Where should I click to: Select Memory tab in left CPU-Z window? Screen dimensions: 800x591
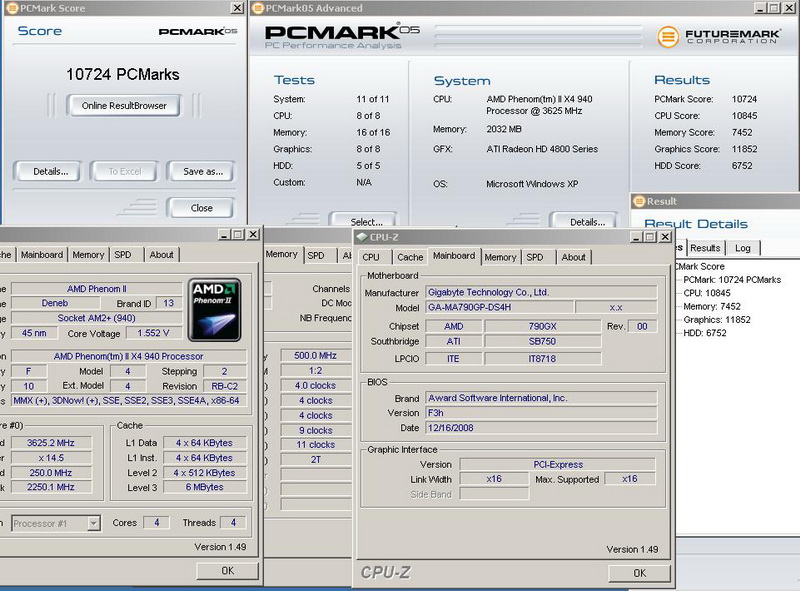click(x=88, y=255)
